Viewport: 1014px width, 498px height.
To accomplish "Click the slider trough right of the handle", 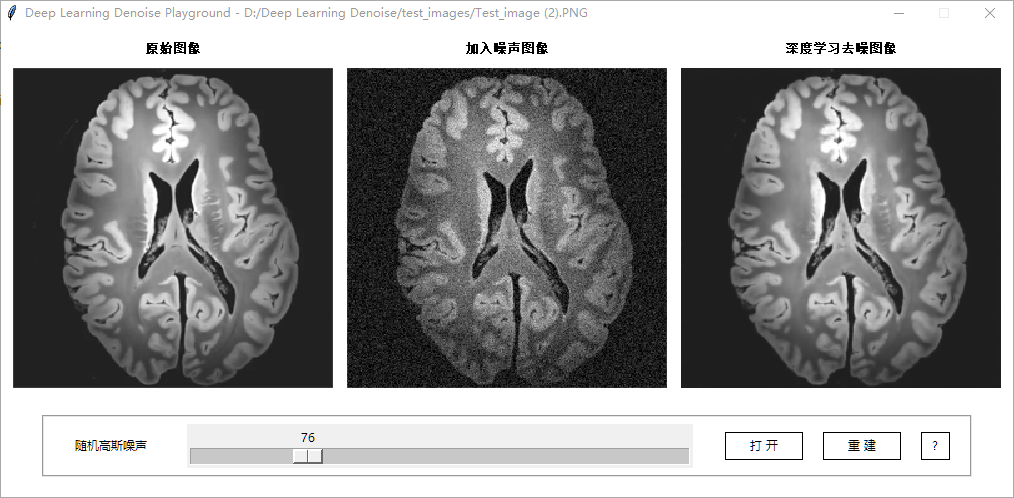I will (x=506, y=456).
